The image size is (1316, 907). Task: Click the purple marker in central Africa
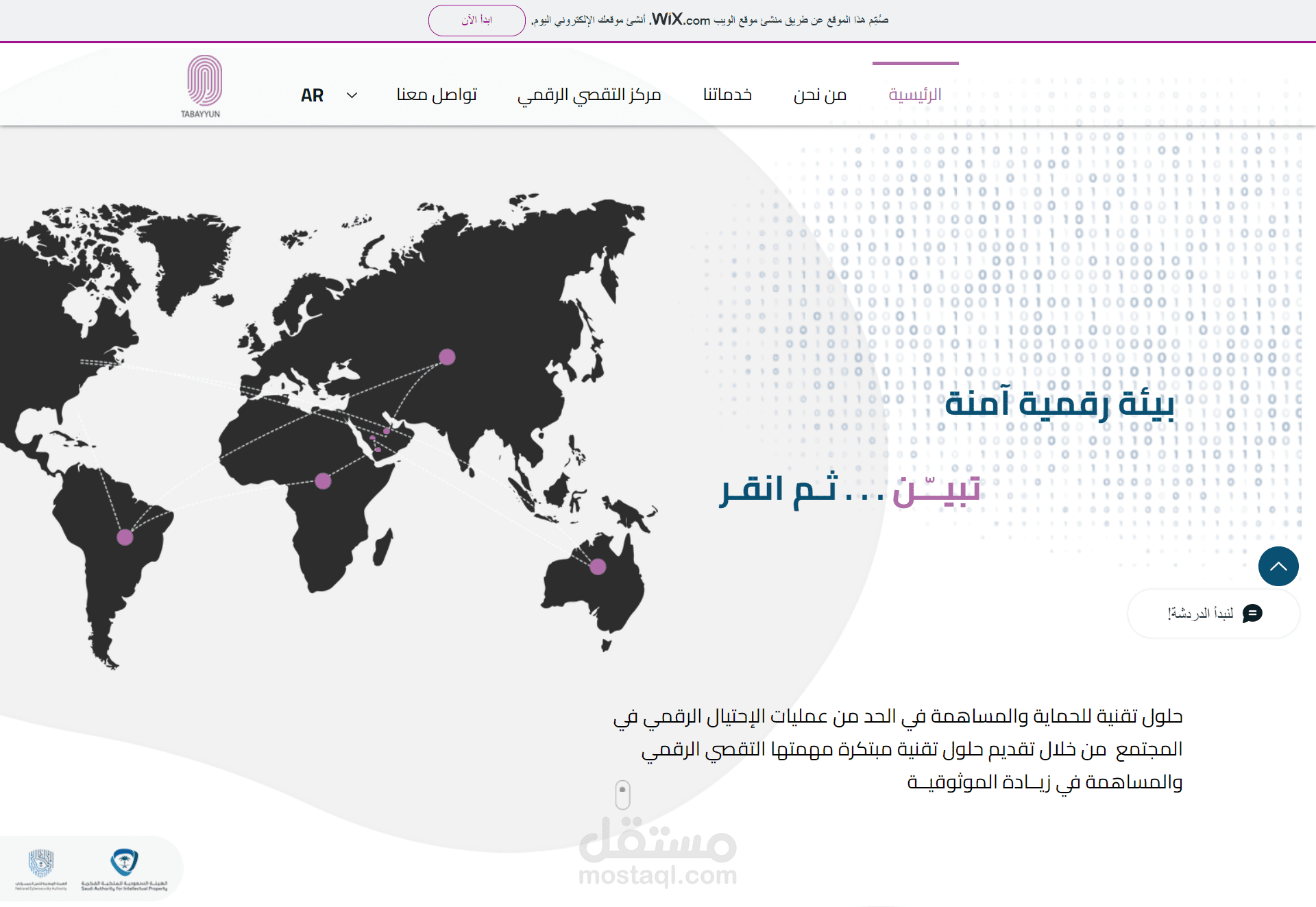(323, 481)
